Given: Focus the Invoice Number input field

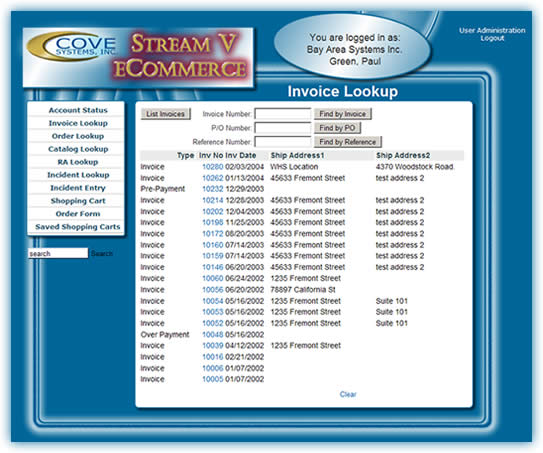Looking at the screenshot, I should [283, 114].
